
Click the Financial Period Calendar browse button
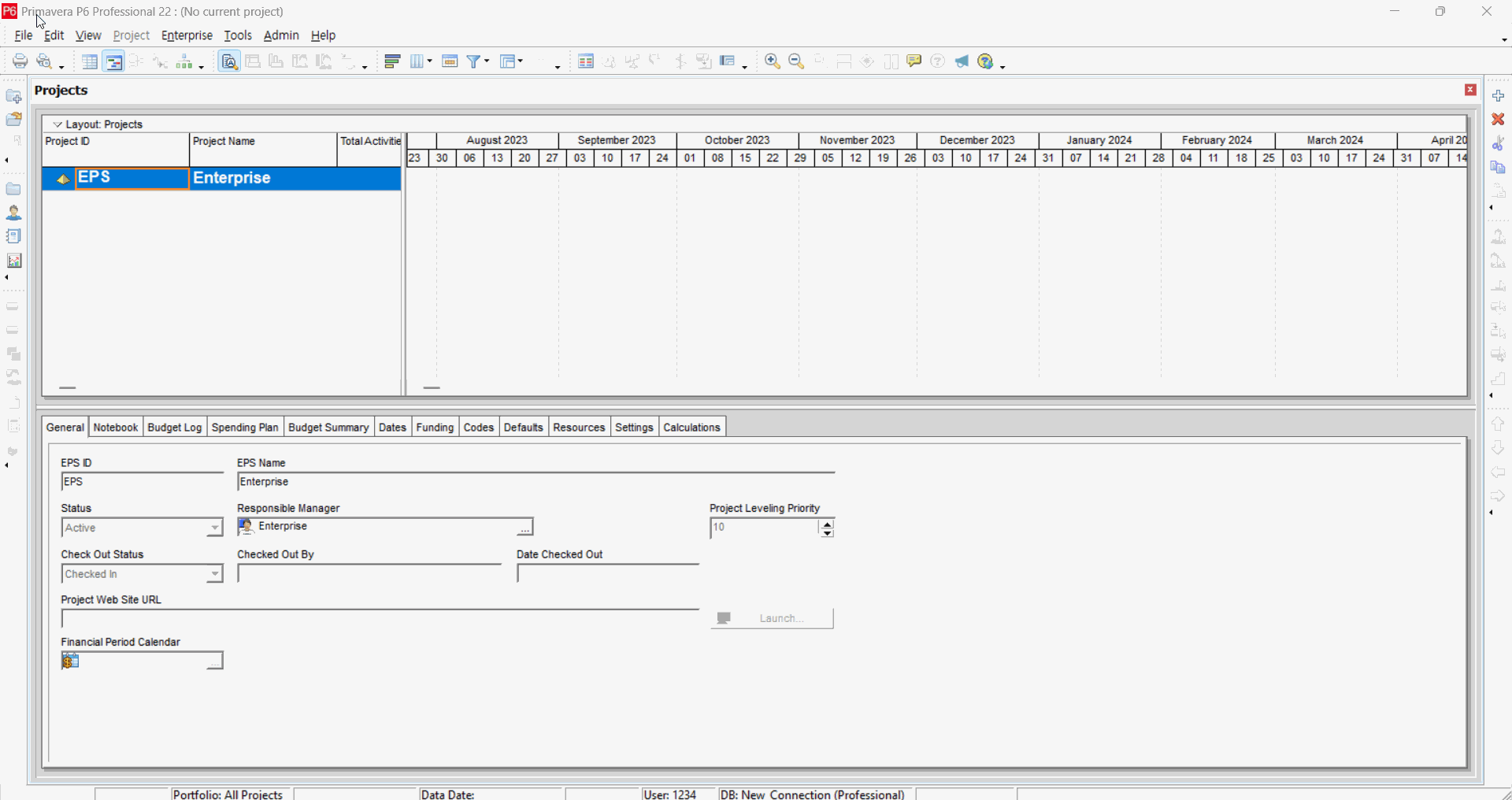click(214, 661)
